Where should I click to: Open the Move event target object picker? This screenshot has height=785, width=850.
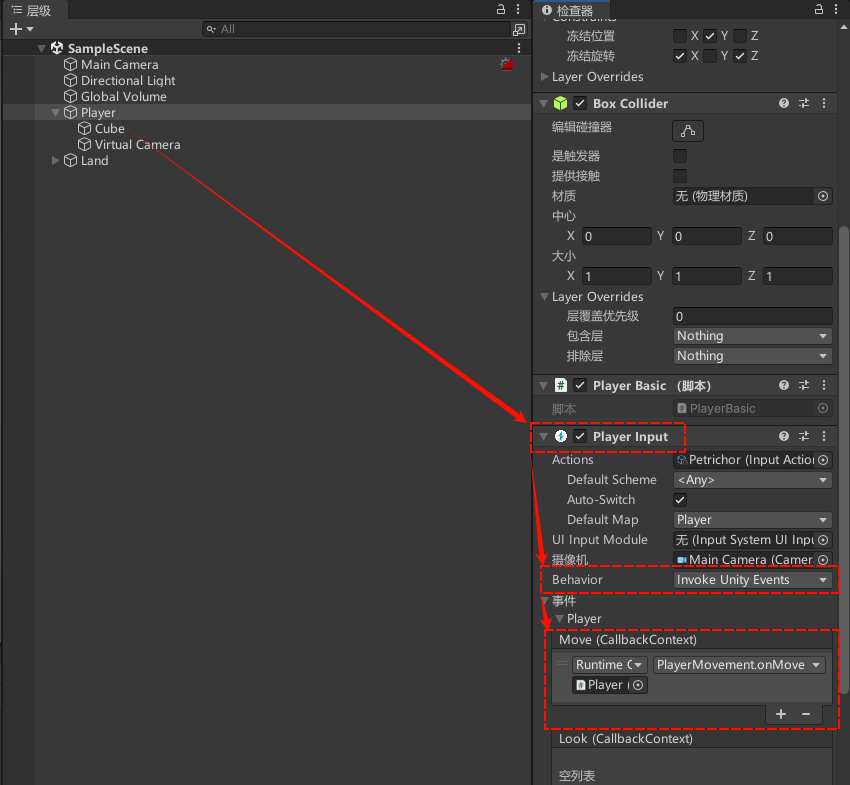638,685
